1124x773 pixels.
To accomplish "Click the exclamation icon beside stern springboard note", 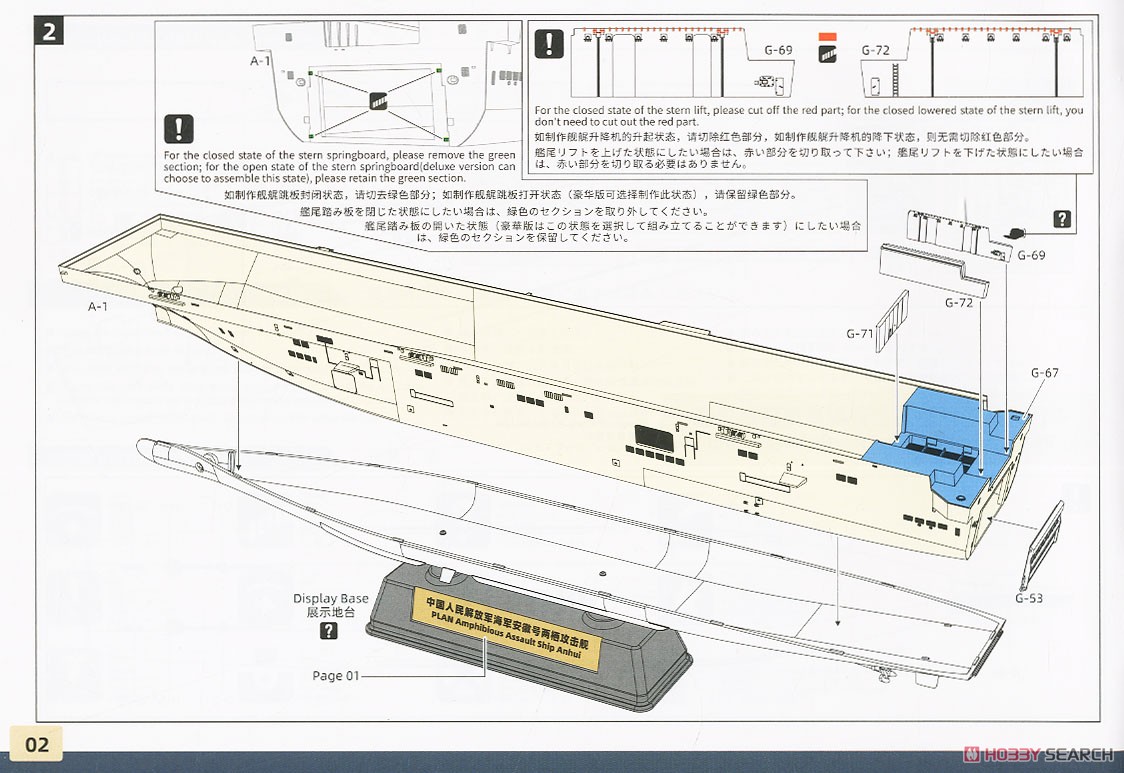I will 178,129.
